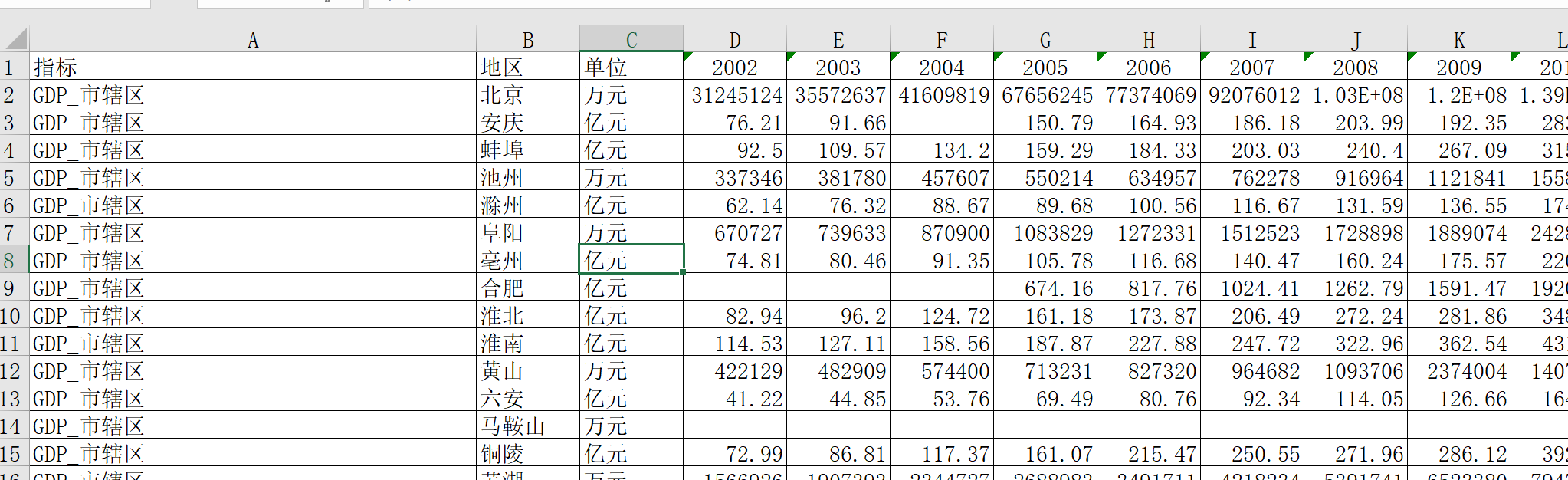1568x480 pixels.
Task: Click cell with value 82.94
Action: (x=735, y=315)
